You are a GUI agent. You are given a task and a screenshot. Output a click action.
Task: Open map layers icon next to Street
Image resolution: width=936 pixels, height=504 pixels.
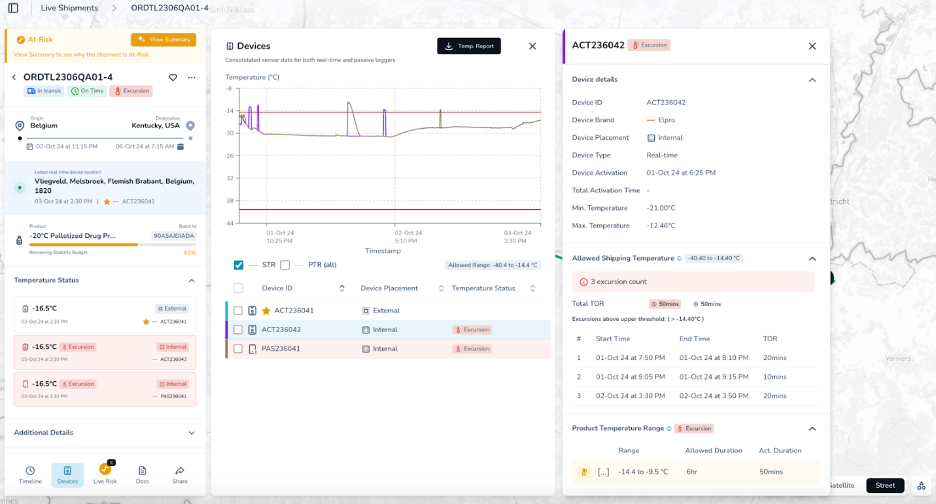[922, 485]
